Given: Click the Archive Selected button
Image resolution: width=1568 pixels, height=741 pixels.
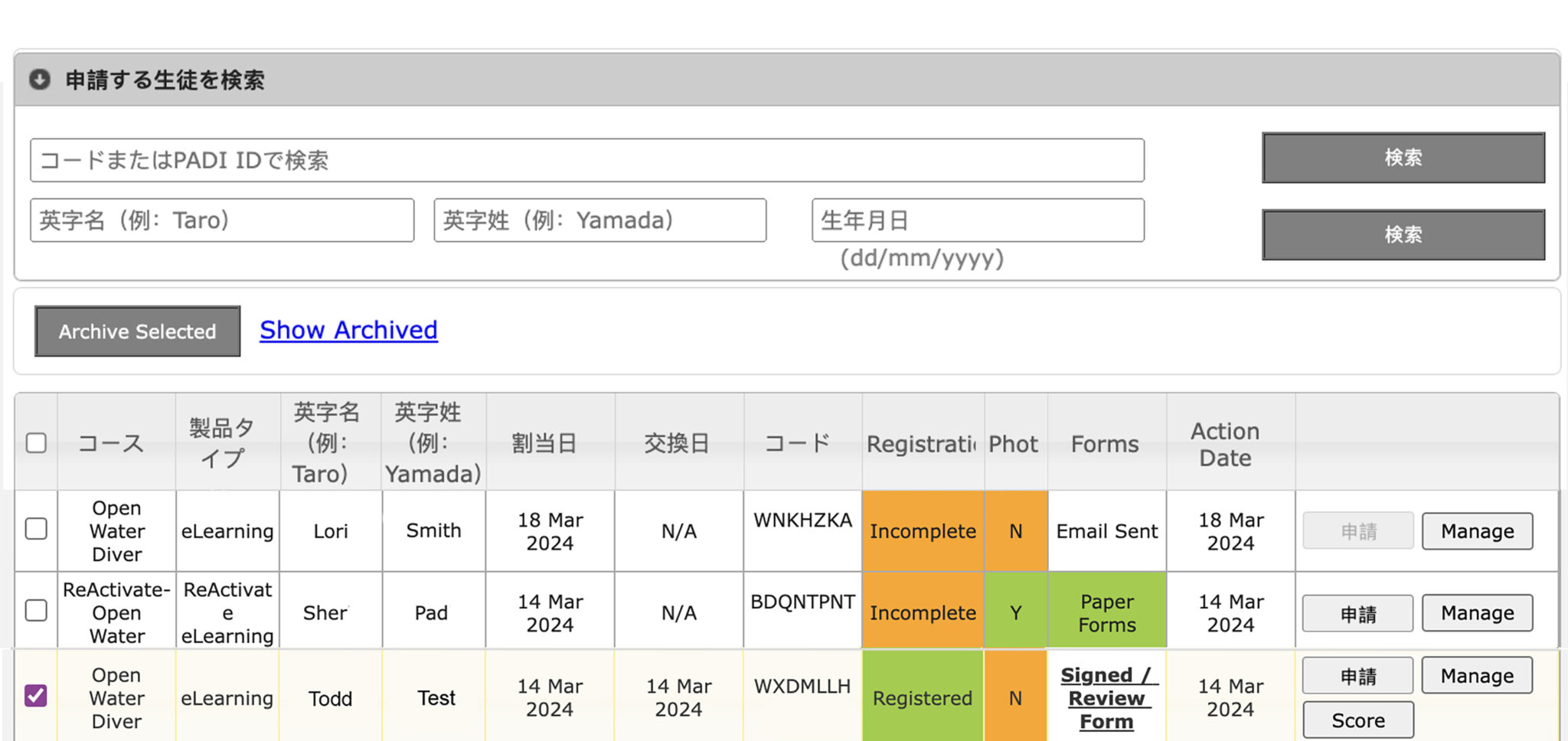Looking at the screenshot, I should 138,331.
